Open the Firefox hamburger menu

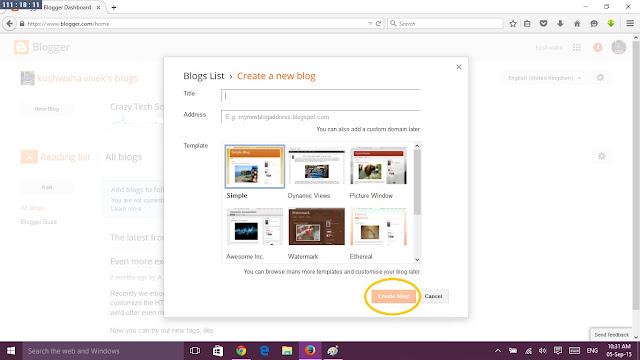point(630,24)
